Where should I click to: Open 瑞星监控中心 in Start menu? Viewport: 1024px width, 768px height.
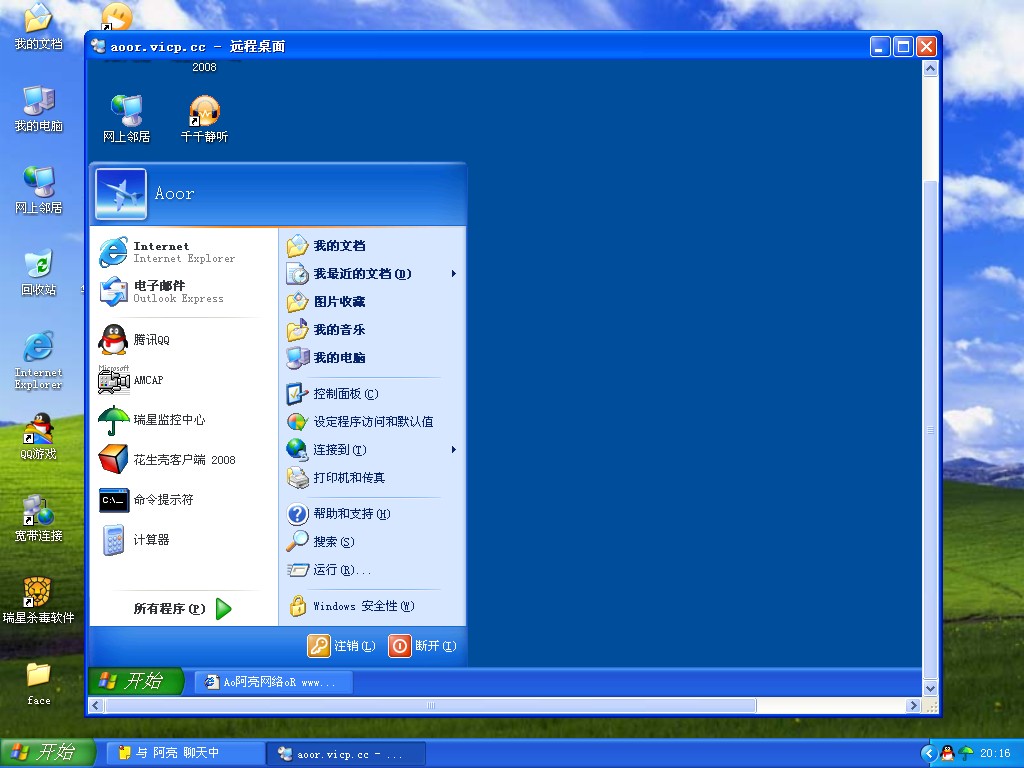pyautogui.click(x=184, y=420)
